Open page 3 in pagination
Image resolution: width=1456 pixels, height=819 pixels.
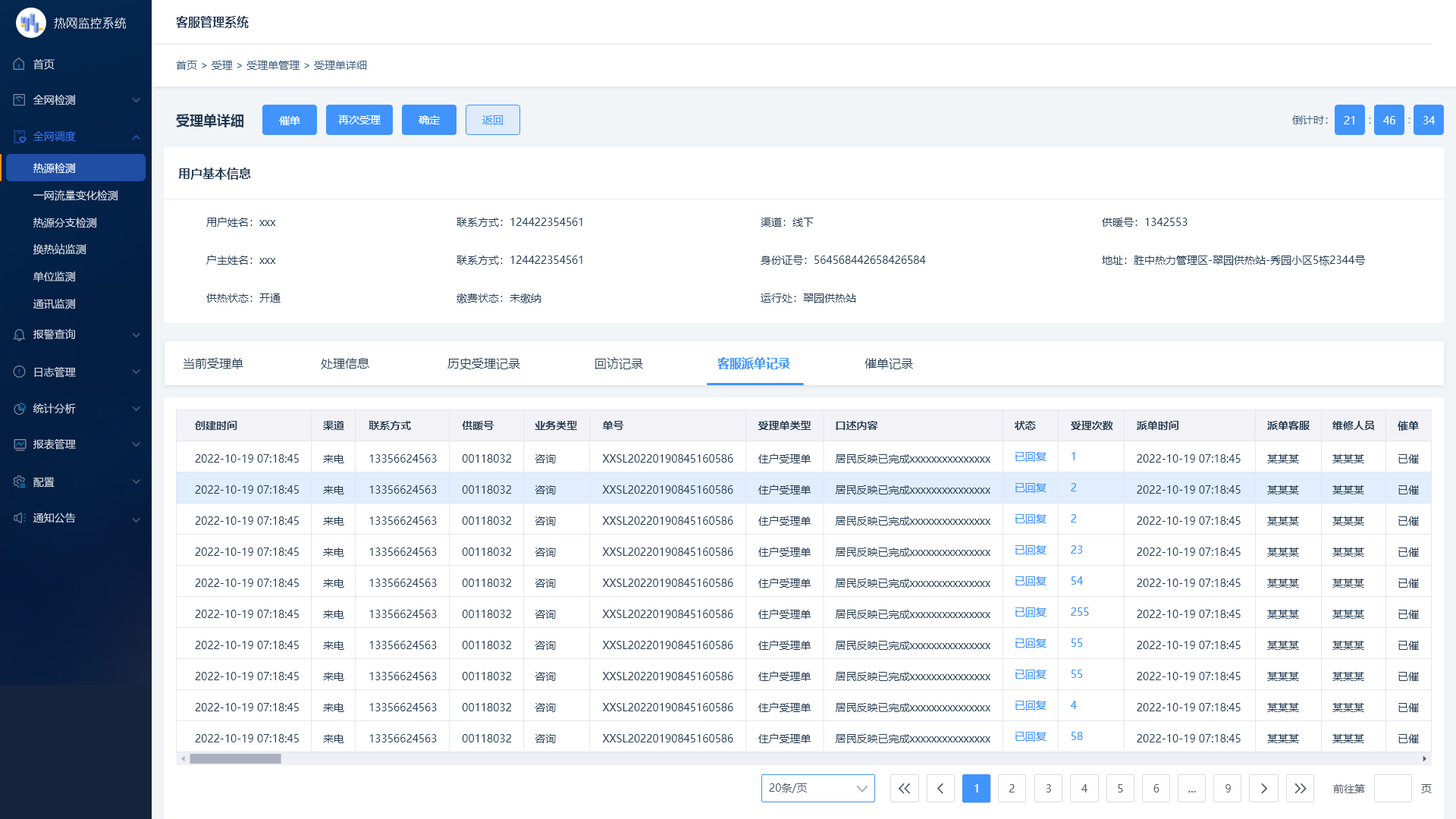[x=1048, y=789]
